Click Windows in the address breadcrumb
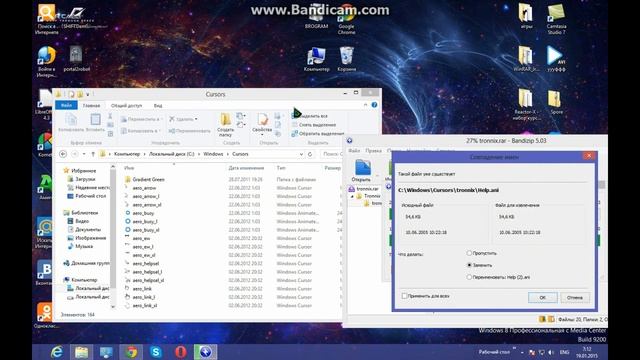The image size is (640, 360). pos(213,154)
